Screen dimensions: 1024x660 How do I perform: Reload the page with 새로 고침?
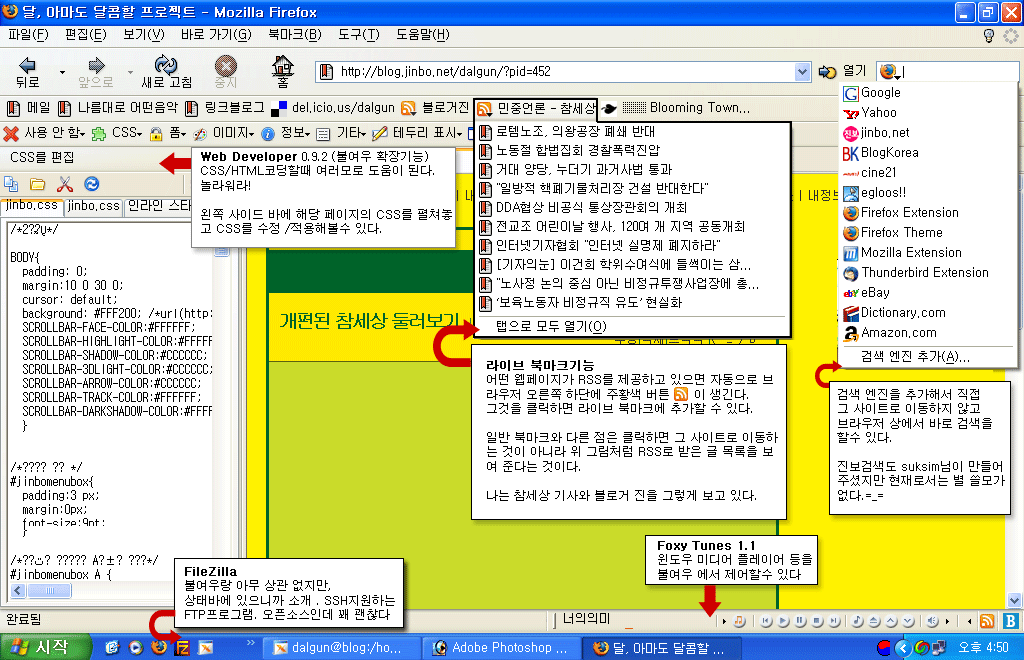point(167,71)
